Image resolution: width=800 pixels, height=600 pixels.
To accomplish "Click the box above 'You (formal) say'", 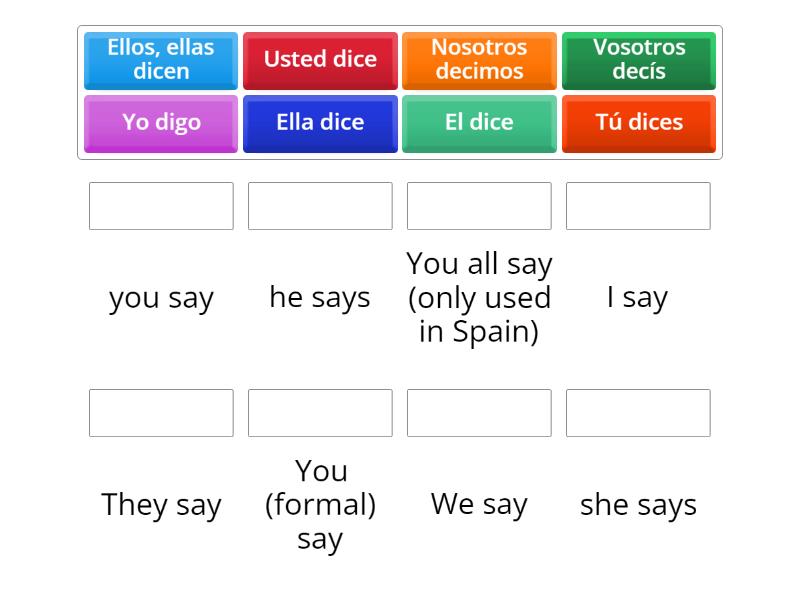I will click(x=320, y=413).
